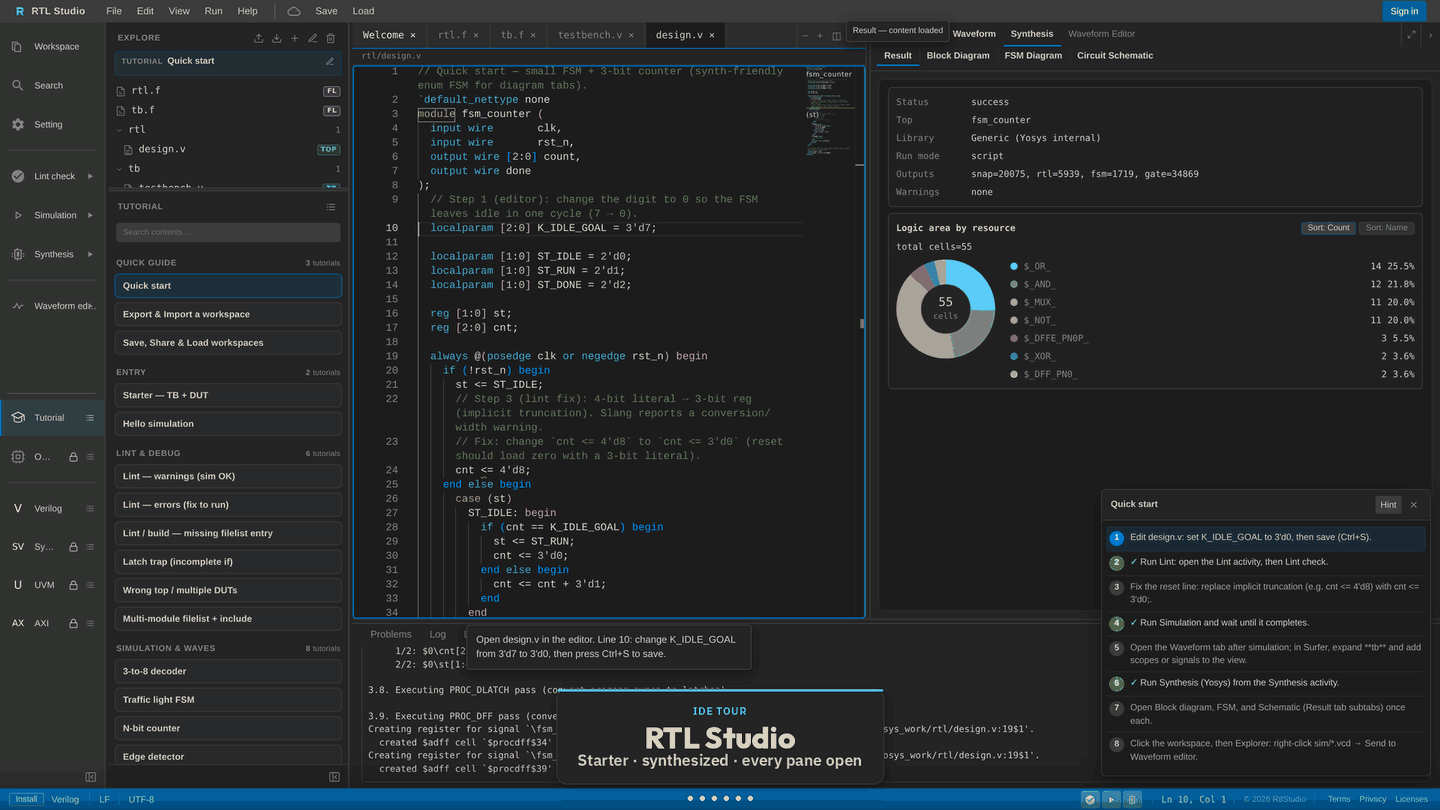
Task: Switch to the FSM Diagram subtab
Action: point(1033,56)
